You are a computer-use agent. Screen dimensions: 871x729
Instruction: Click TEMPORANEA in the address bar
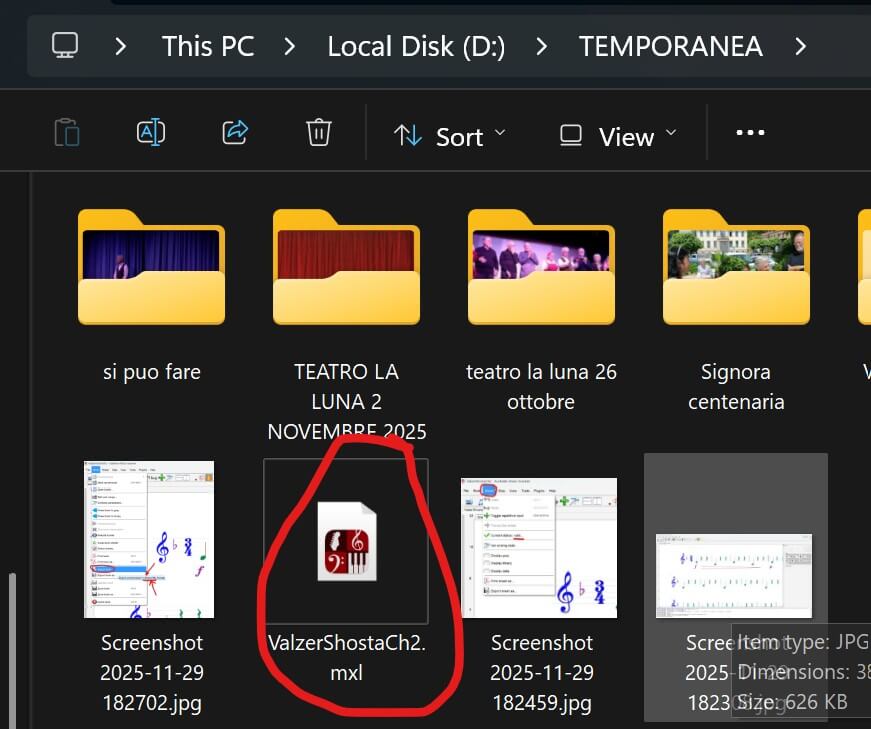point(670,46)
